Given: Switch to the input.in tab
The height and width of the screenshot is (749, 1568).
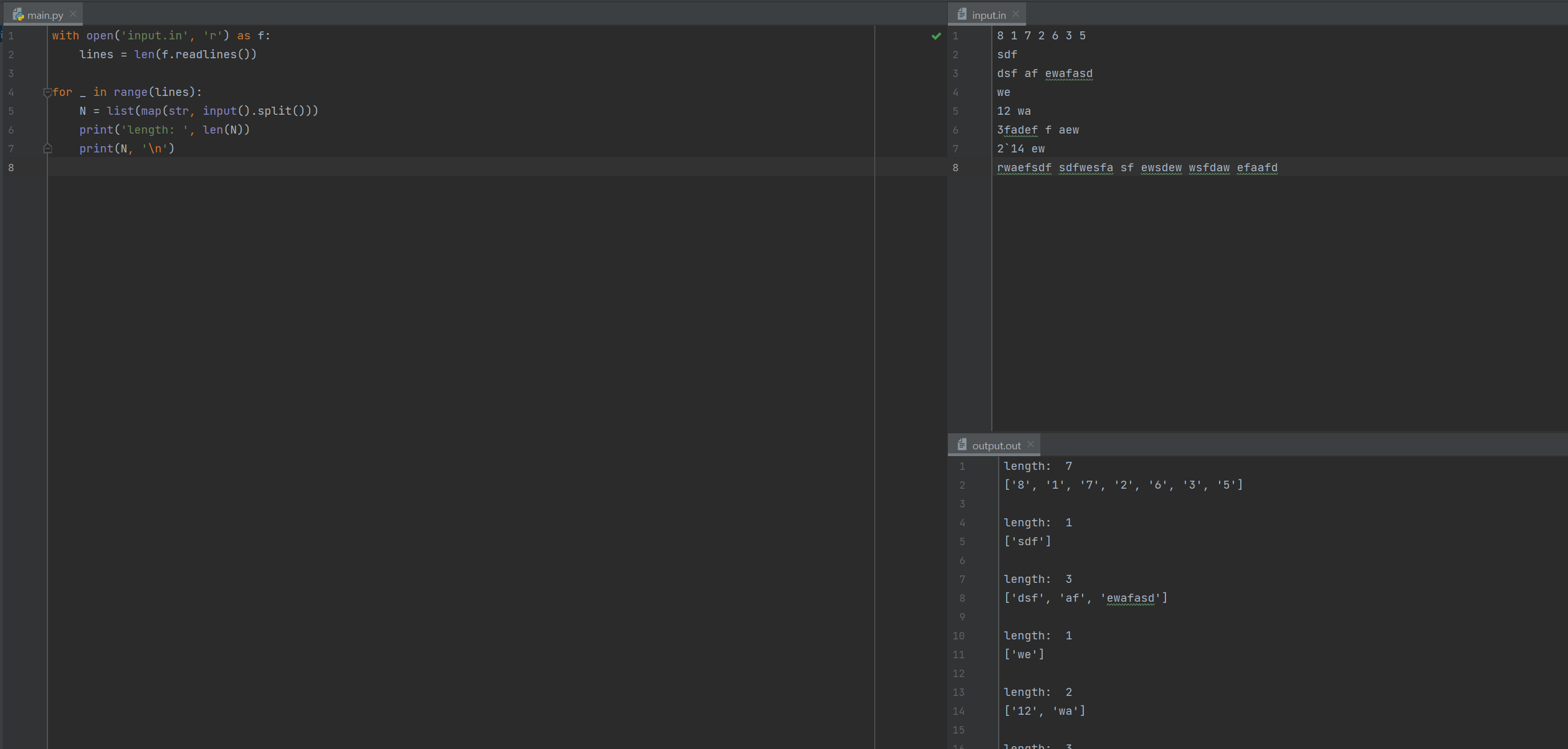Looking at the screenshot, I should 988,15.
